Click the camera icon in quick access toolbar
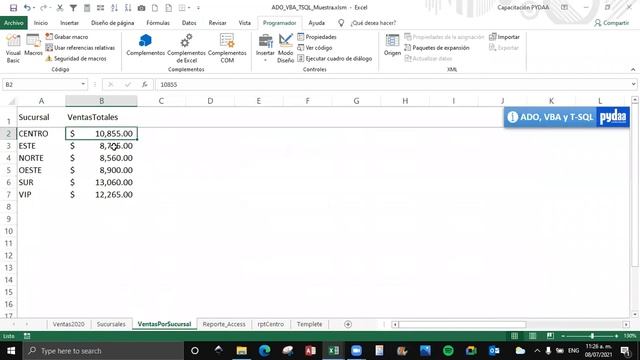This screenshot has width=640, height=360. click(x=141, y=8)
